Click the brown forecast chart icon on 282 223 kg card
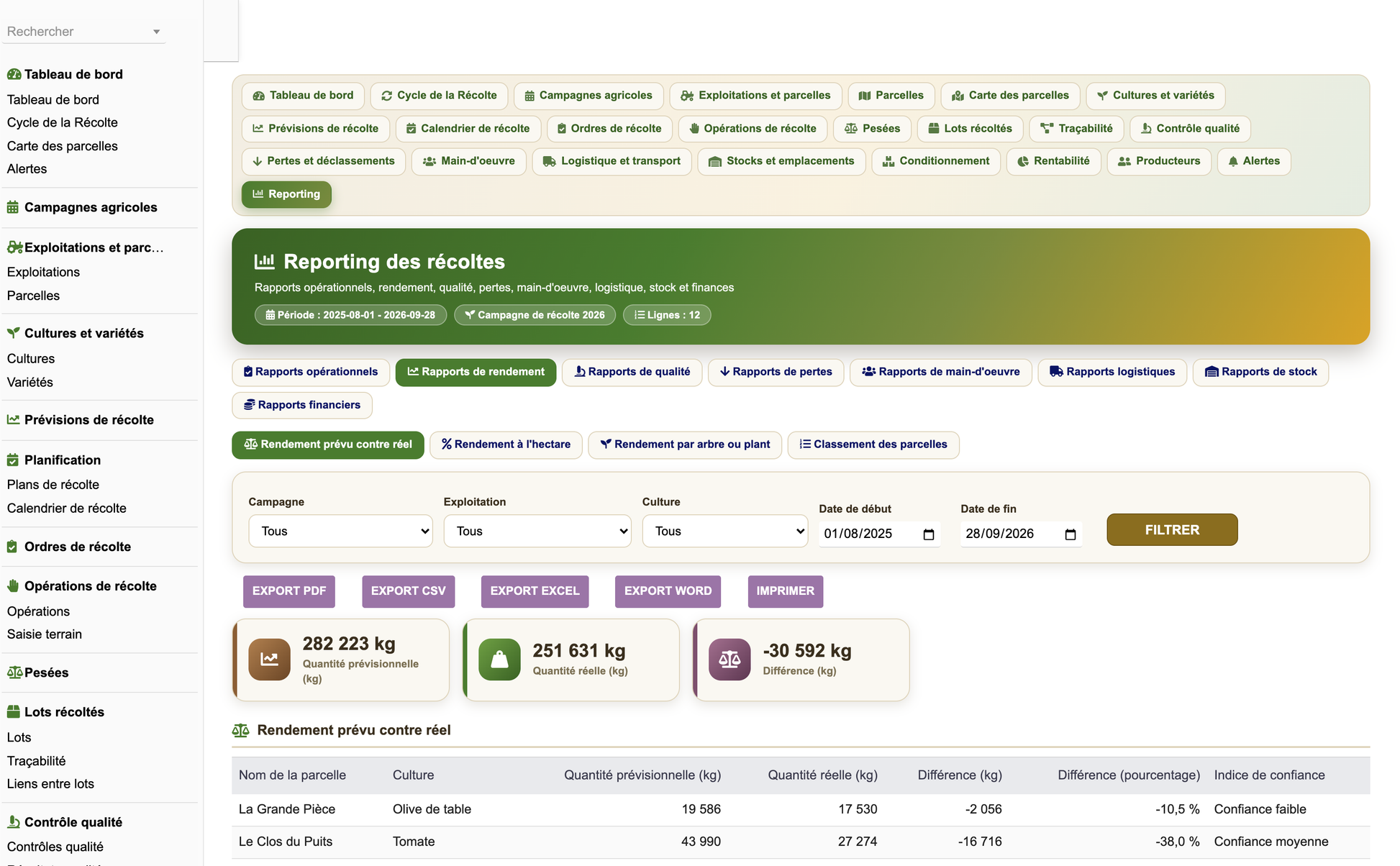The width and height of the screenshot is (1400, 866). coord(270,659)
